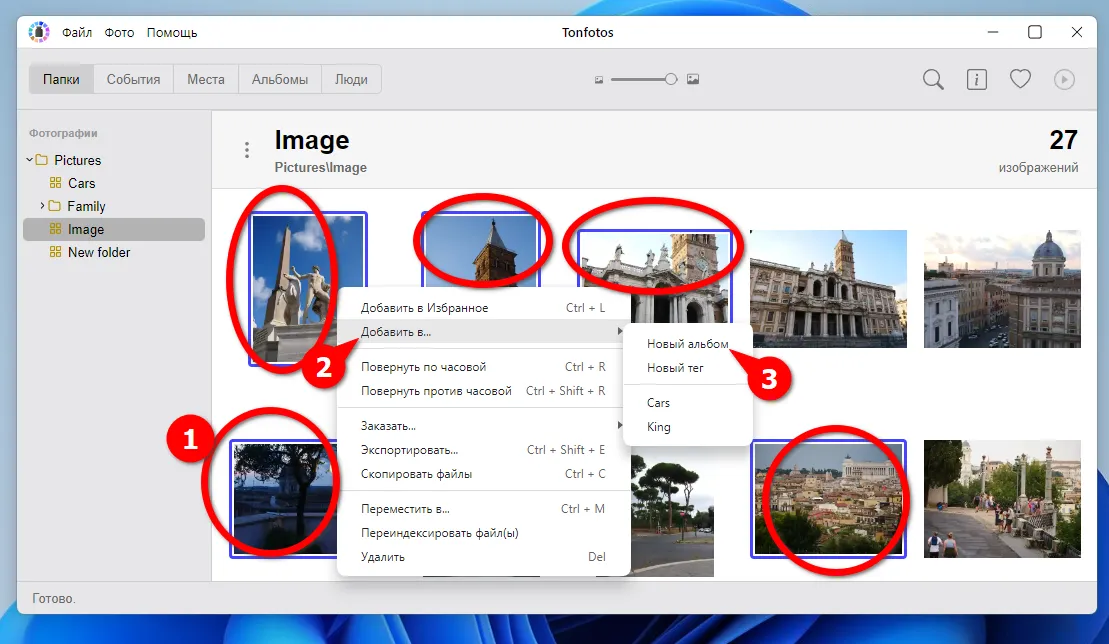The width and height of the screenshot is (1109, 644).
Task: Select the domed basilica thumbnail at top right
Action: (1001, 289)
